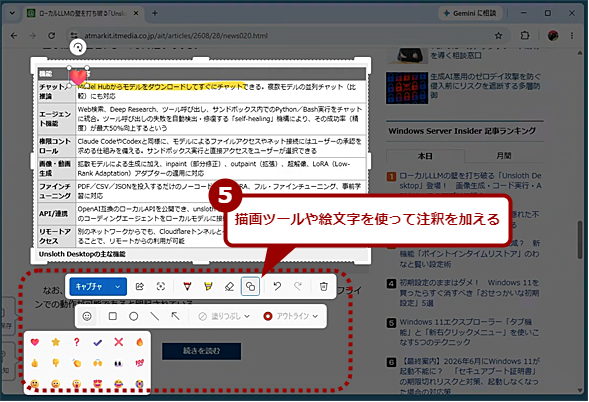
Task: Click the Gemini に相談 button
Action: (470, 13)
